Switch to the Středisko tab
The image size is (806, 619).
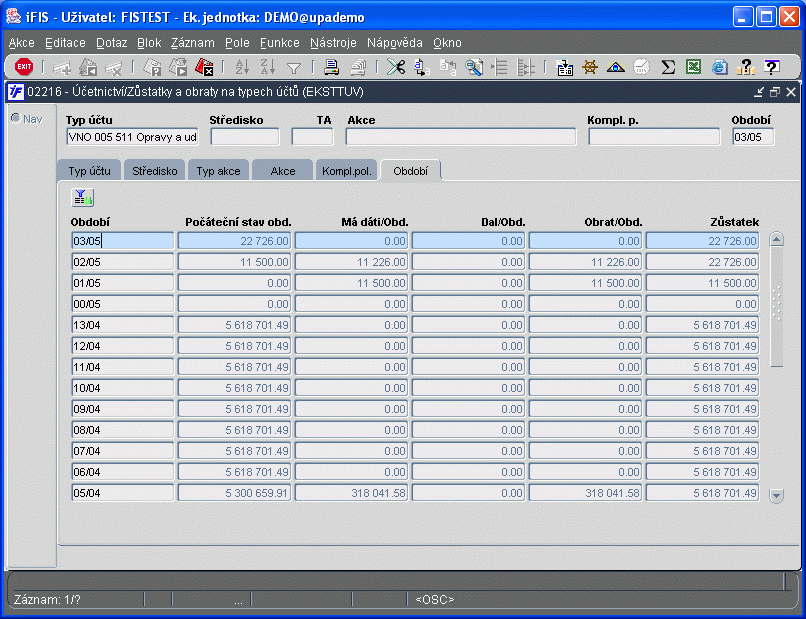pyautogui.click(x=155, y=171)
